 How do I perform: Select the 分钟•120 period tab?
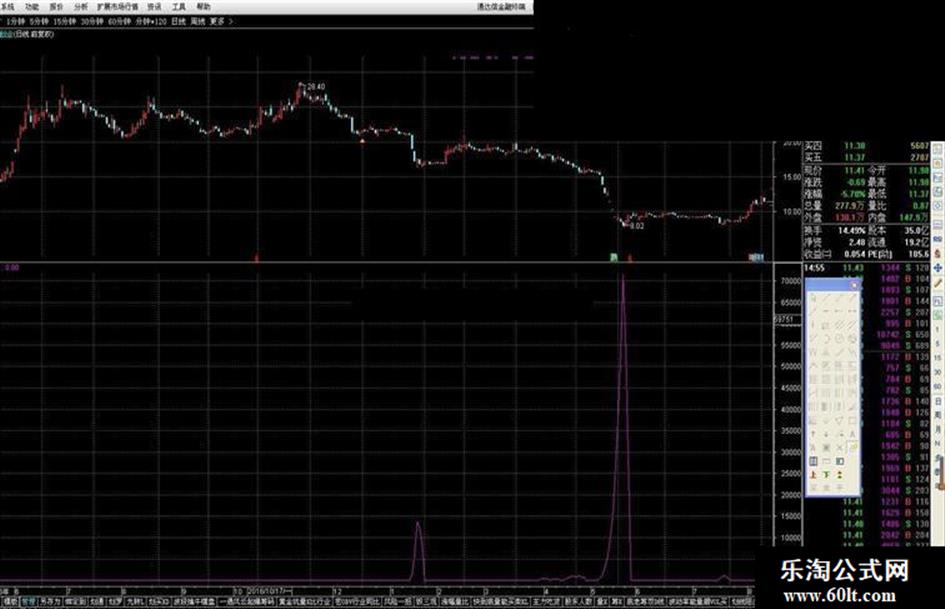(151, 21)
